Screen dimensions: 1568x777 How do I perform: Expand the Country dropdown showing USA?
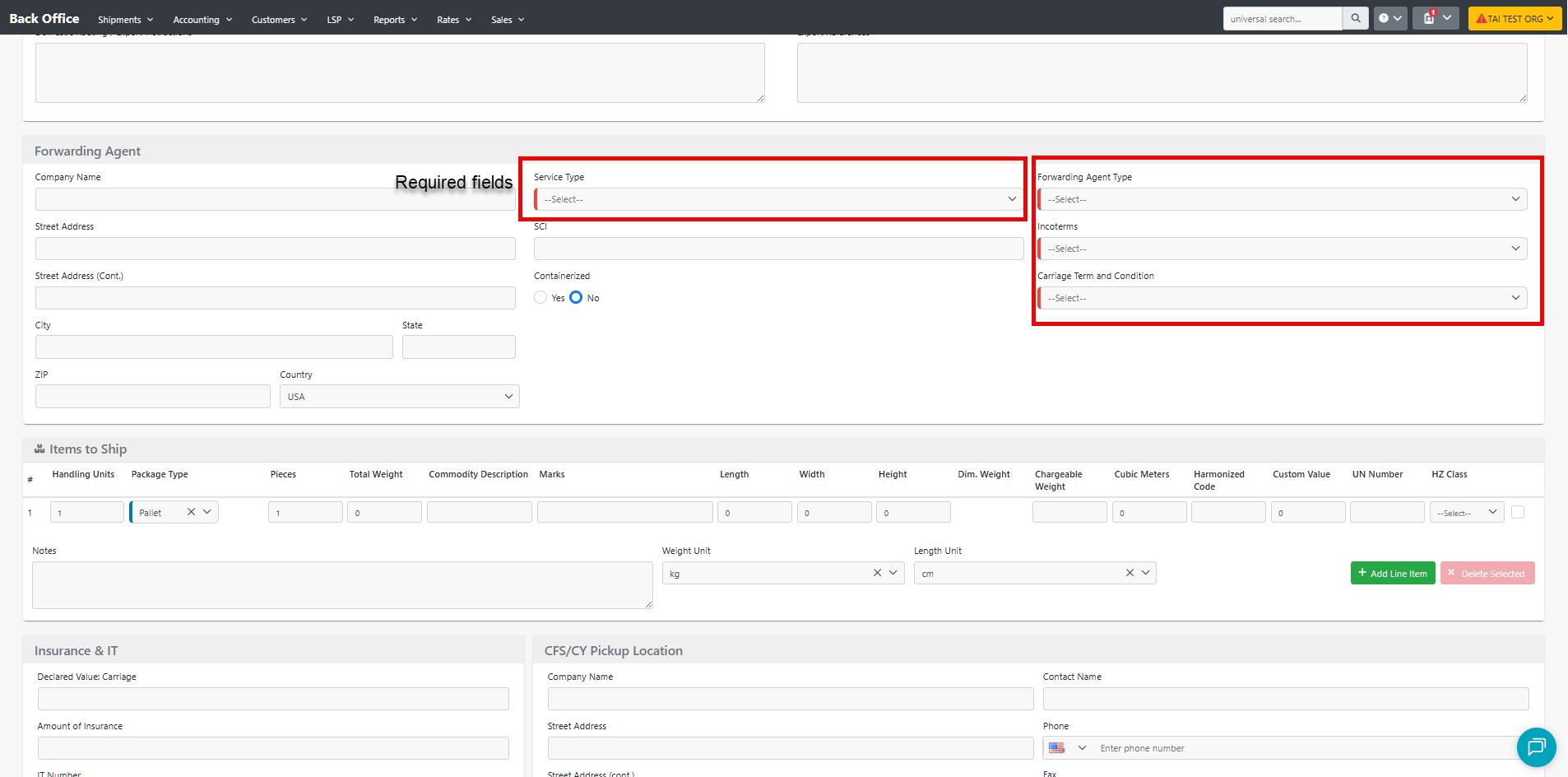[399, 397]
